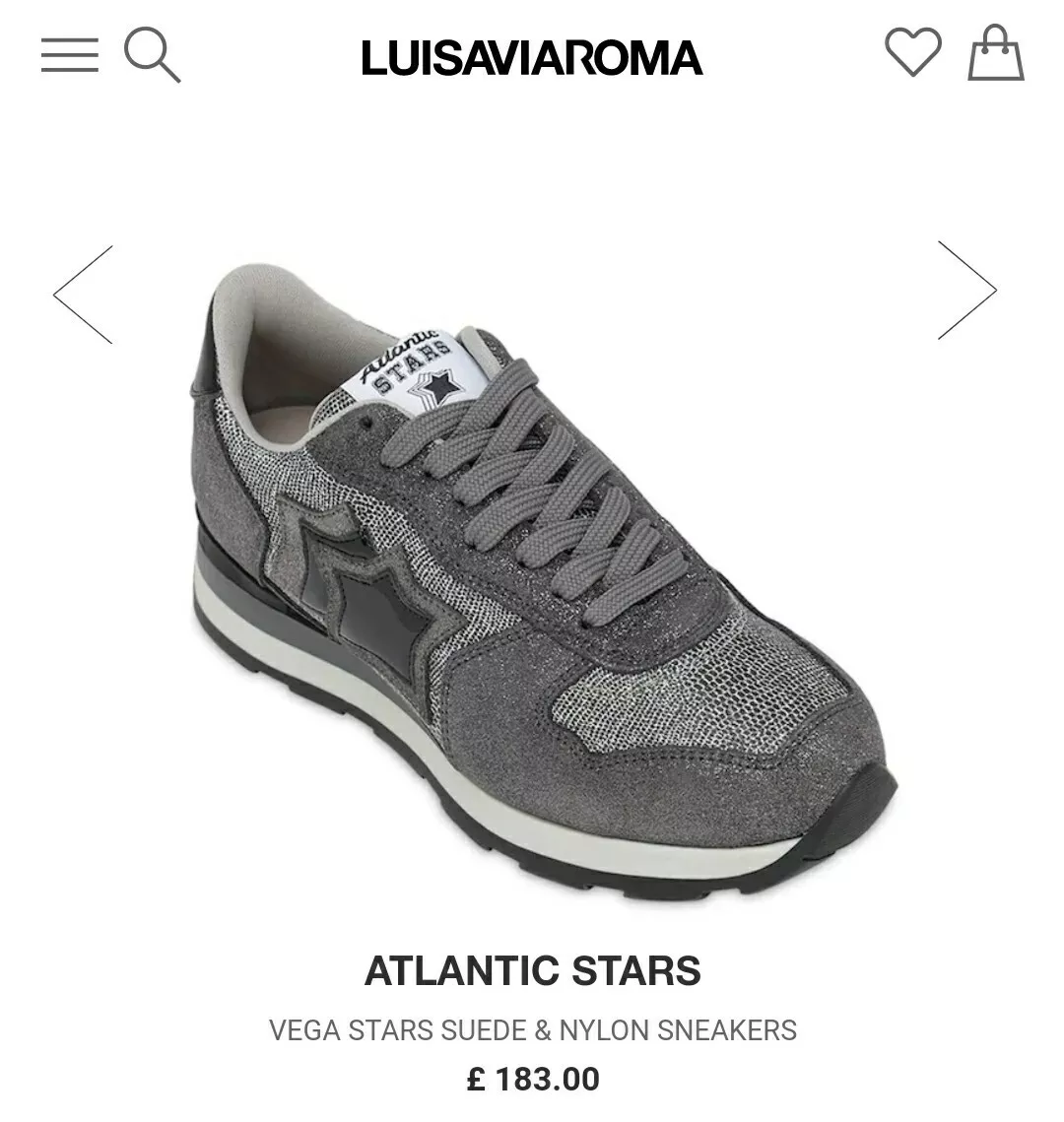The width and height of the screenshot is (1064, 1122).
Task: Advance the image carousel with the right chevron
Action: [967, 291]
